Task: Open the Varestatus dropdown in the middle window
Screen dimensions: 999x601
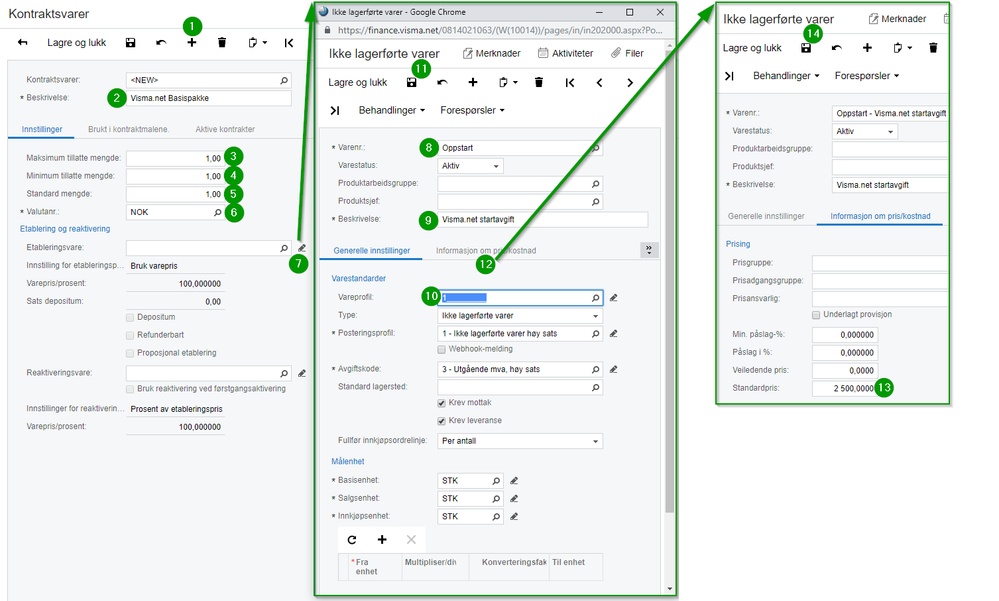Action: coord(470,166)
